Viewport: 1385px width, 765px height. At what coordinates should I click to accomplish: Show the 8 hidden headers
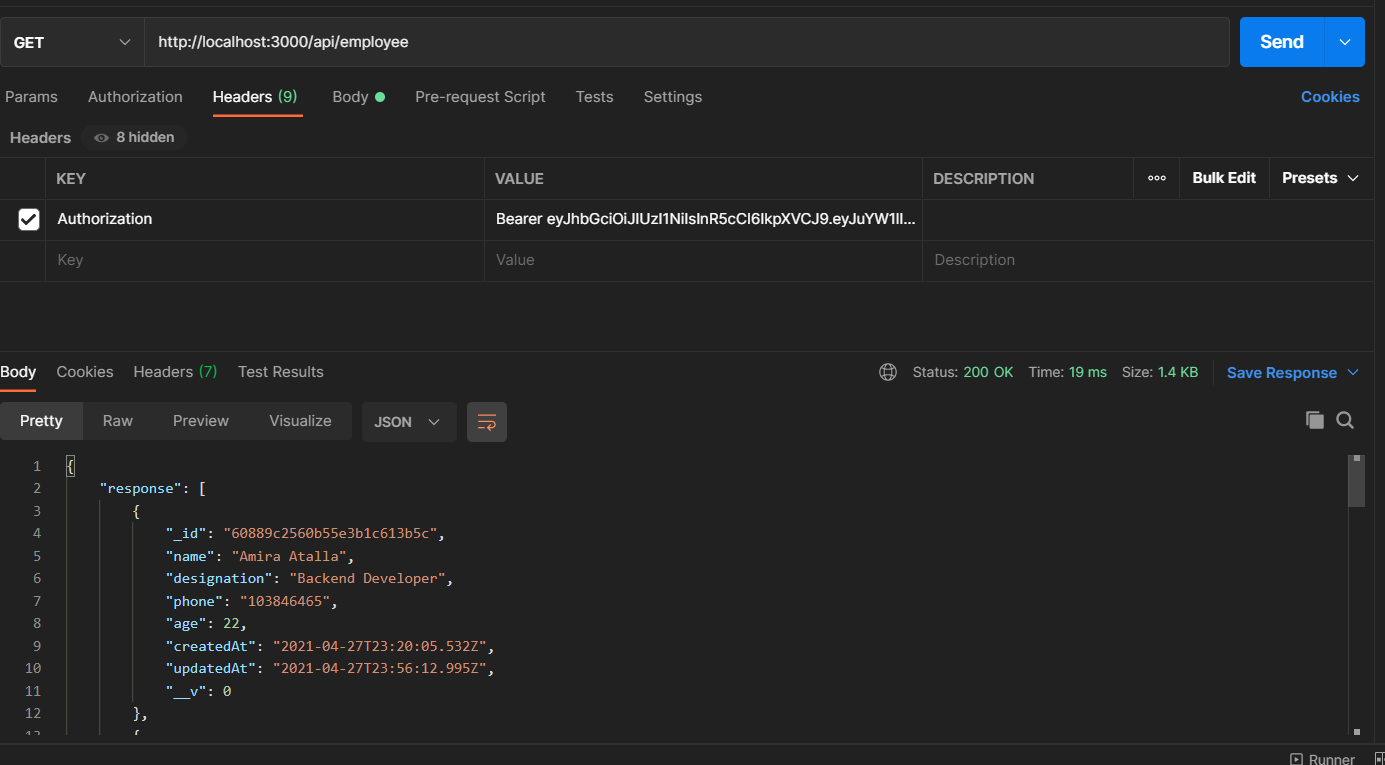click(134, 137)
